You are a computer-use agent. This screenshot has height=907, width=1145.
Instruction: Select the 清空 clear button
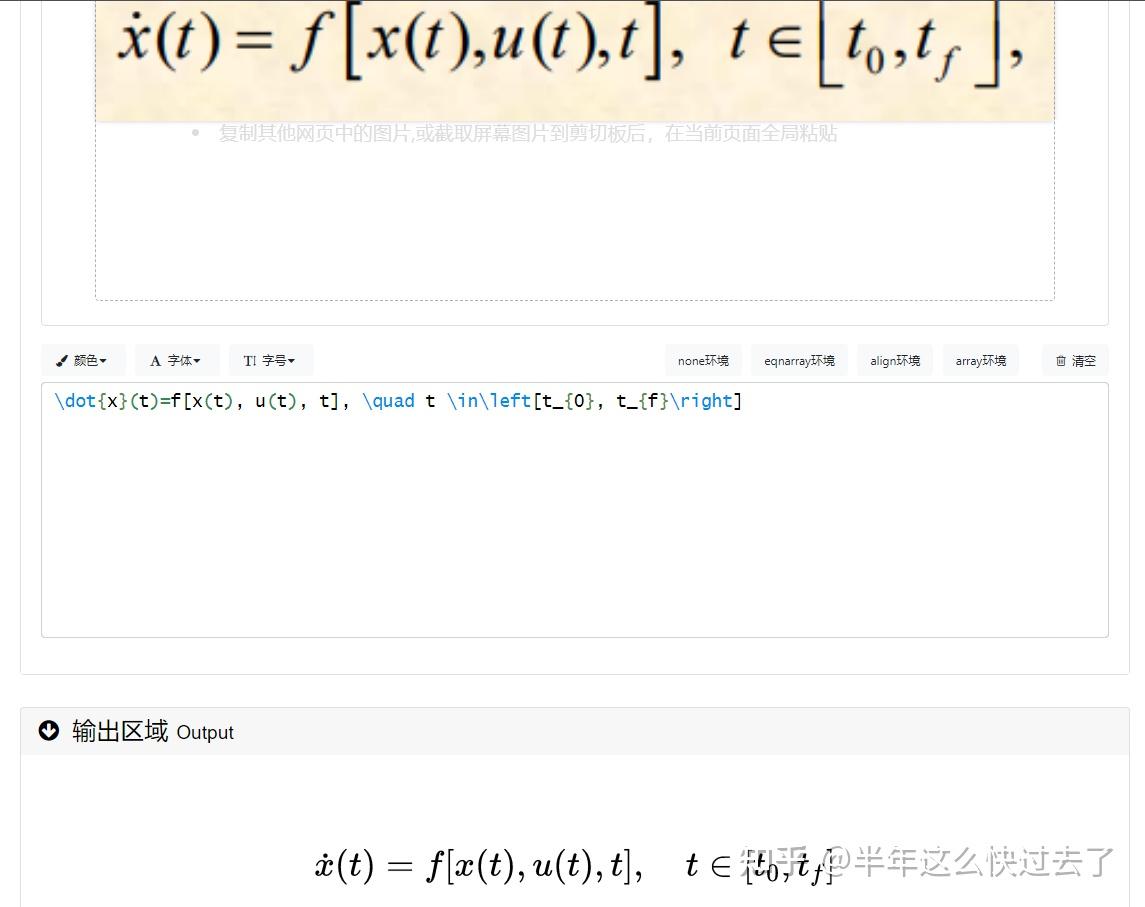(1075, 360)
